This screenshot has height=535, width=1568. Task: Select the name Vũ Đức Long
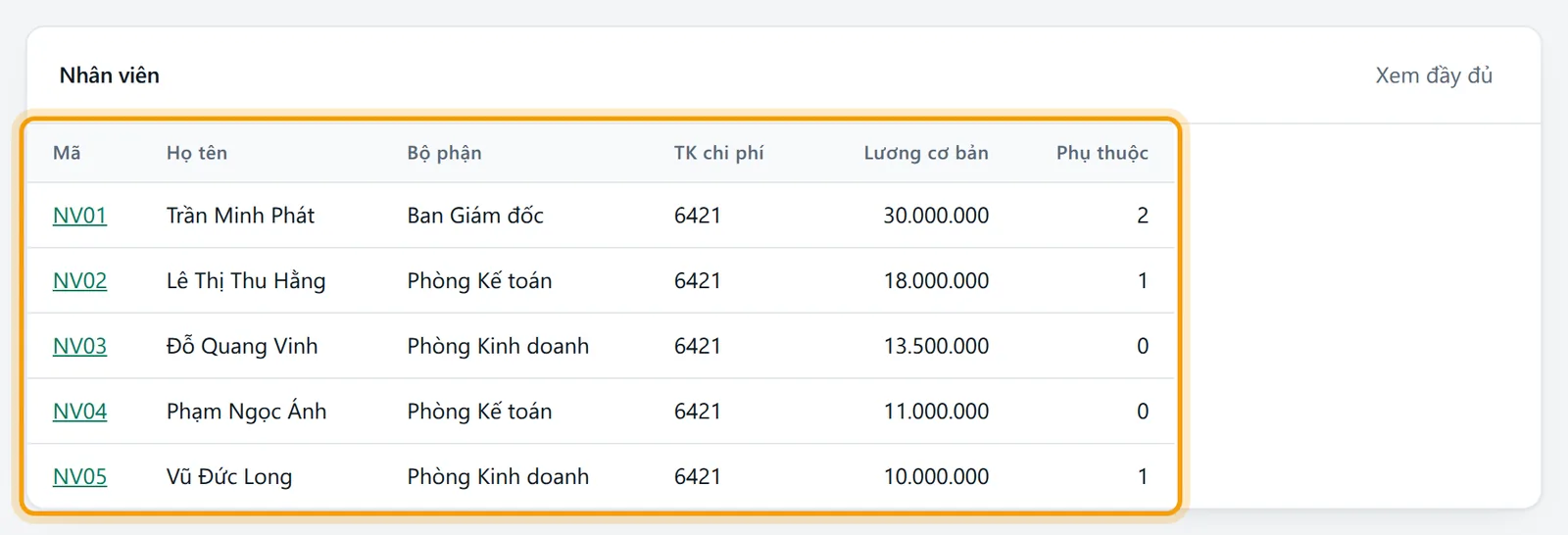click(x=229, y=477)
